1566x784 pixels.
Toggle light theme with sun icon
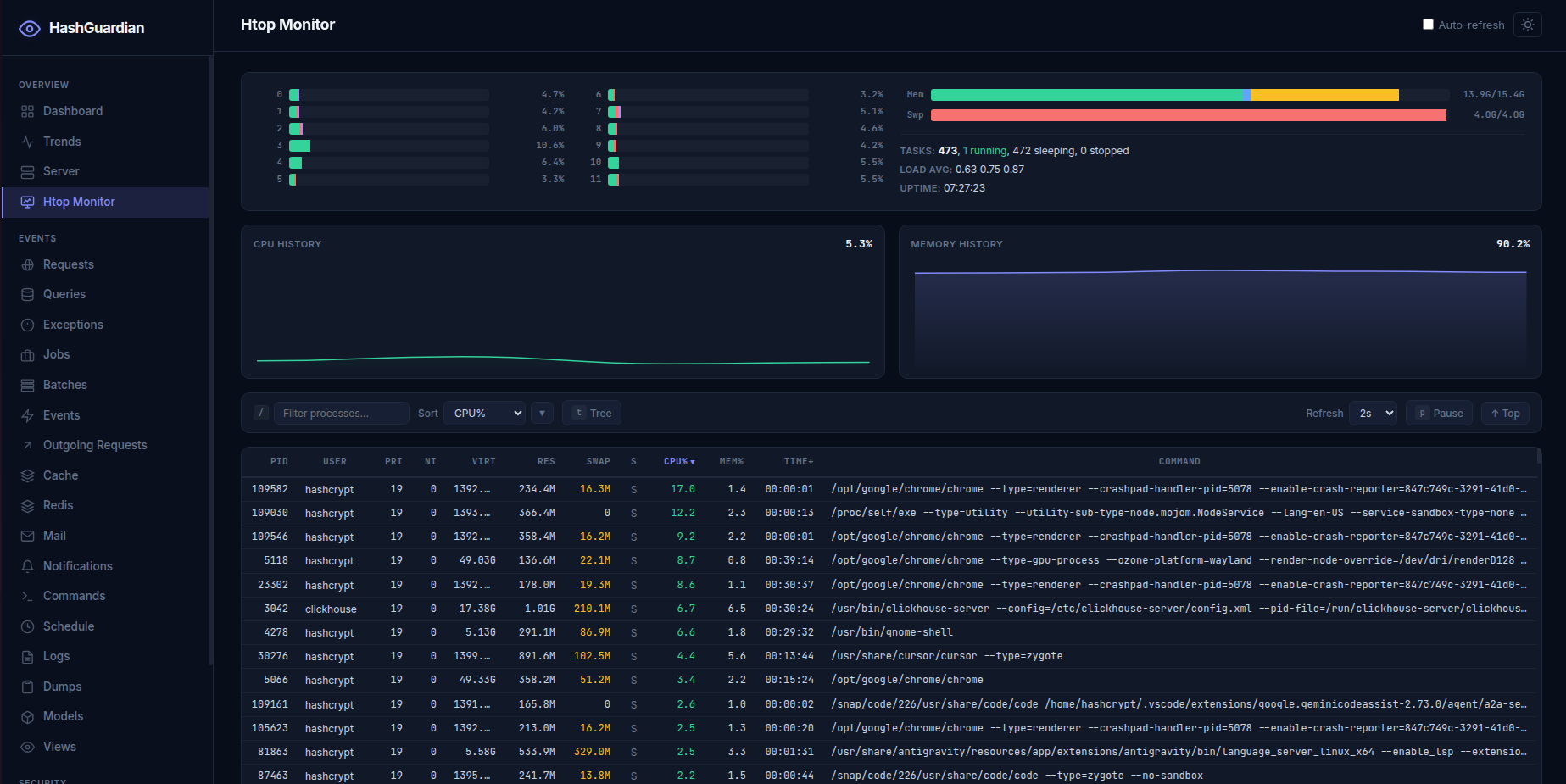(1528, 25)
